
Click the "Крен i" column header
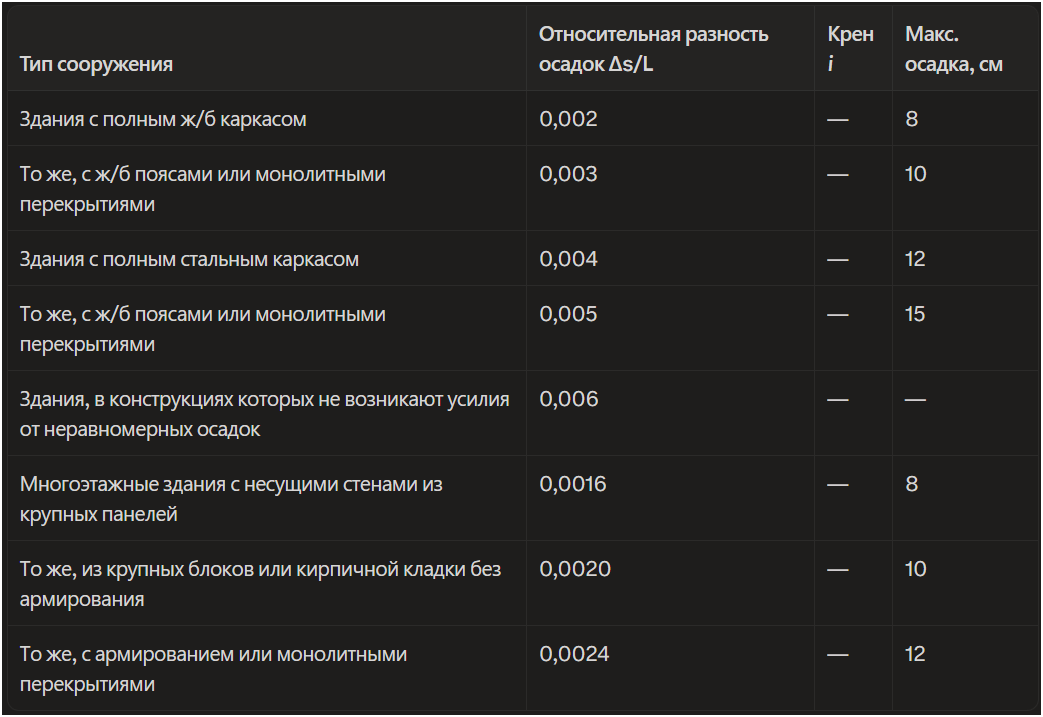(x=850, y=49)
